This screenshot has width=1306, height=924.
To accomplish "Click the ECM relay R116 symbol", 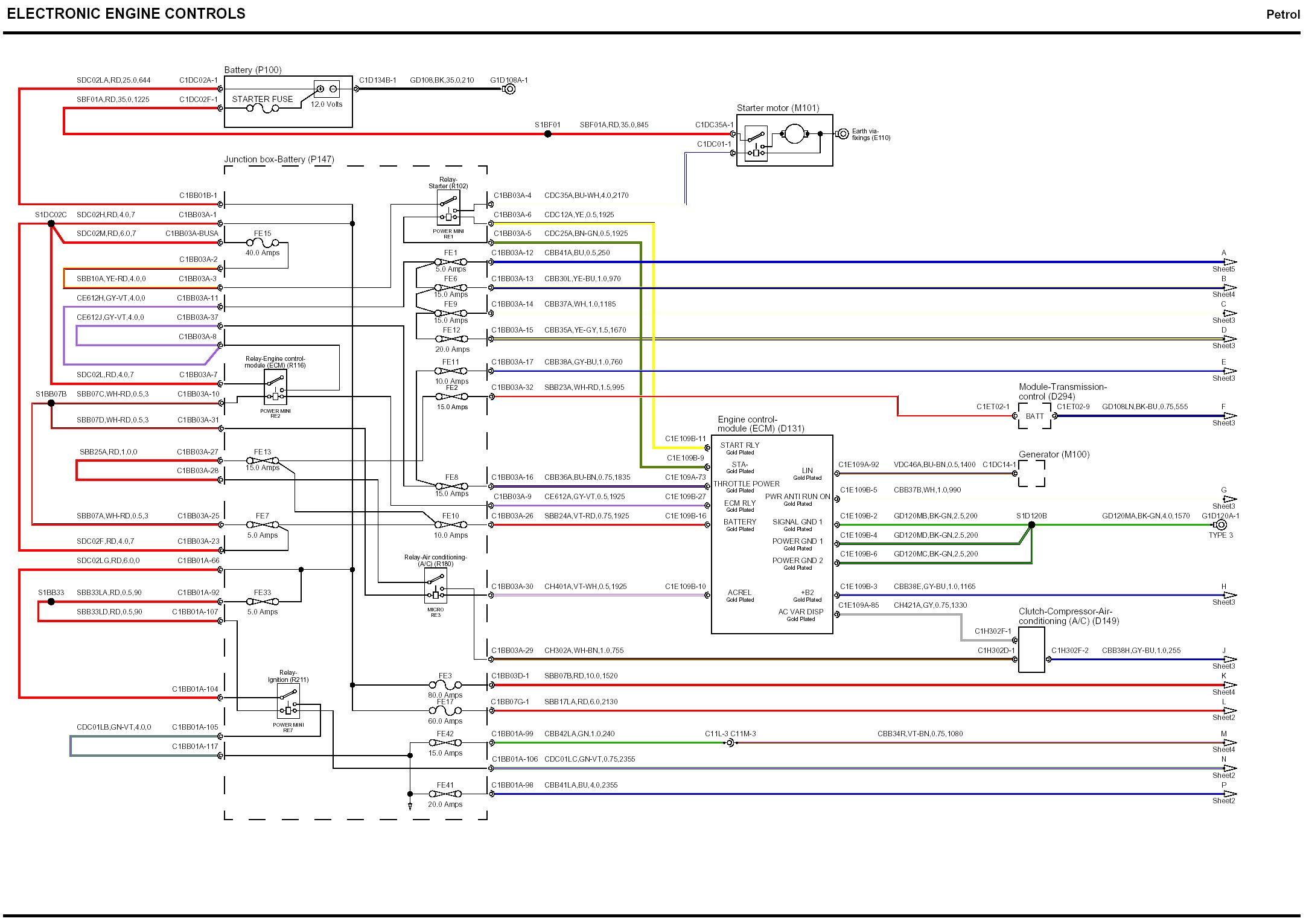I will pos(275,387).
